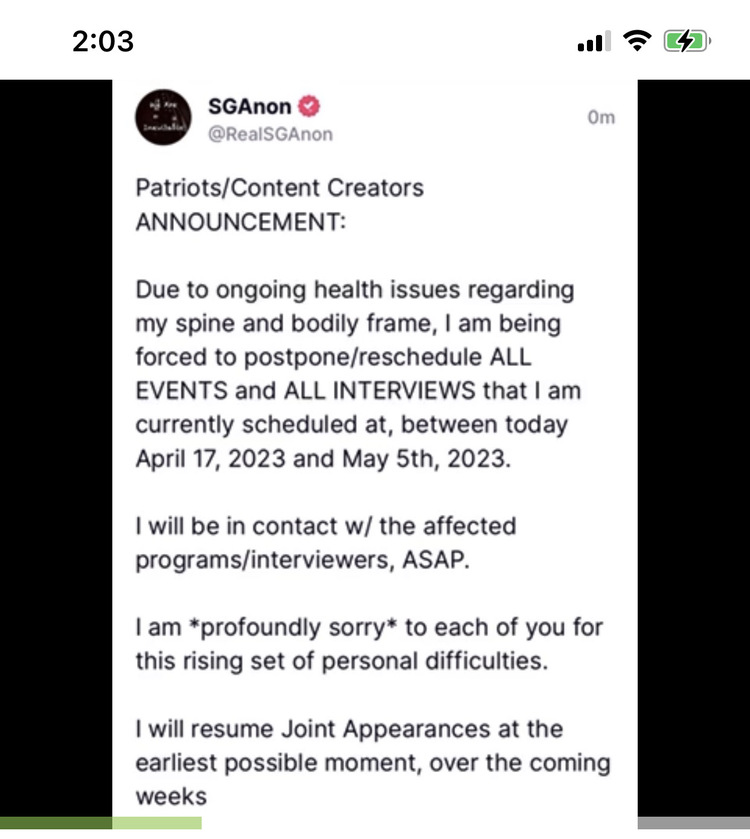750x839 pixels.
Task: Click the *profoundly sorry* sentence
Action: [x=369, y=644]
